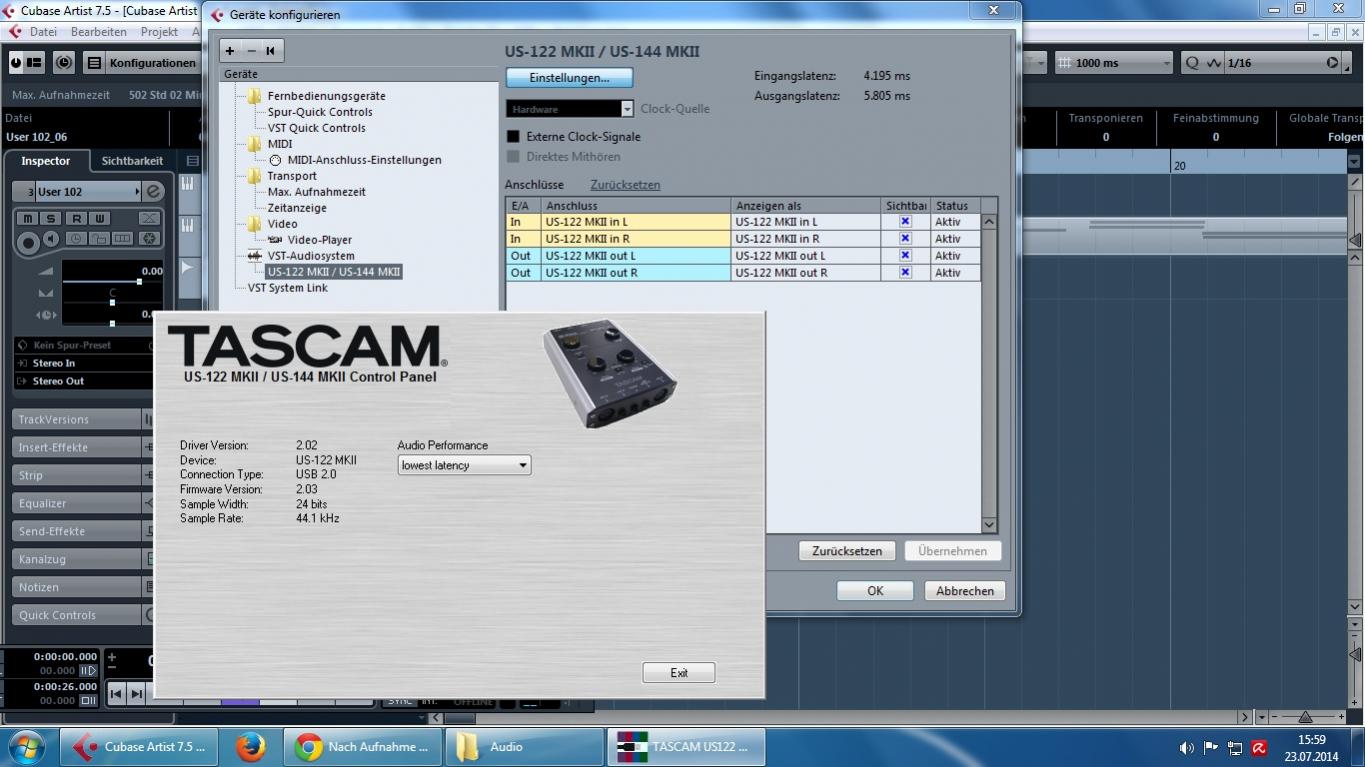This screenshot has height=767, width=1365.
Task: Open Stereo Out output routing selector
Action: tap(83, 381)
